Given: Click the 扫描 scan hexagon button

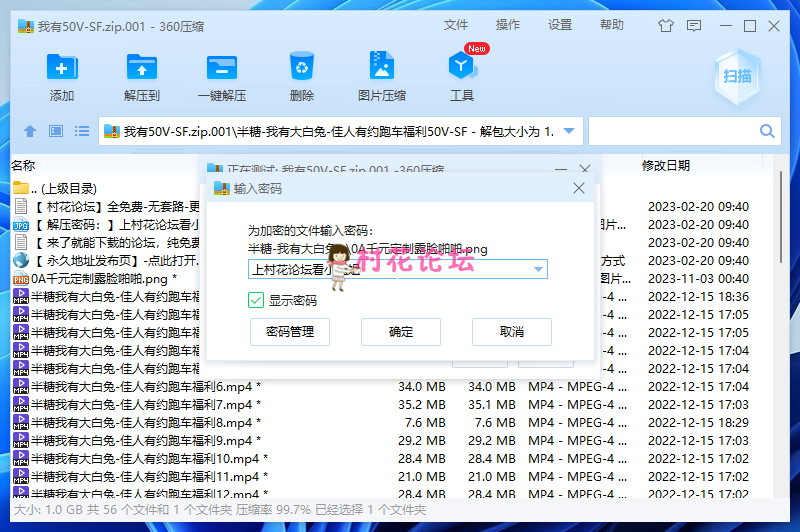Looking at the screenshot, I should [x=737, y=77].
